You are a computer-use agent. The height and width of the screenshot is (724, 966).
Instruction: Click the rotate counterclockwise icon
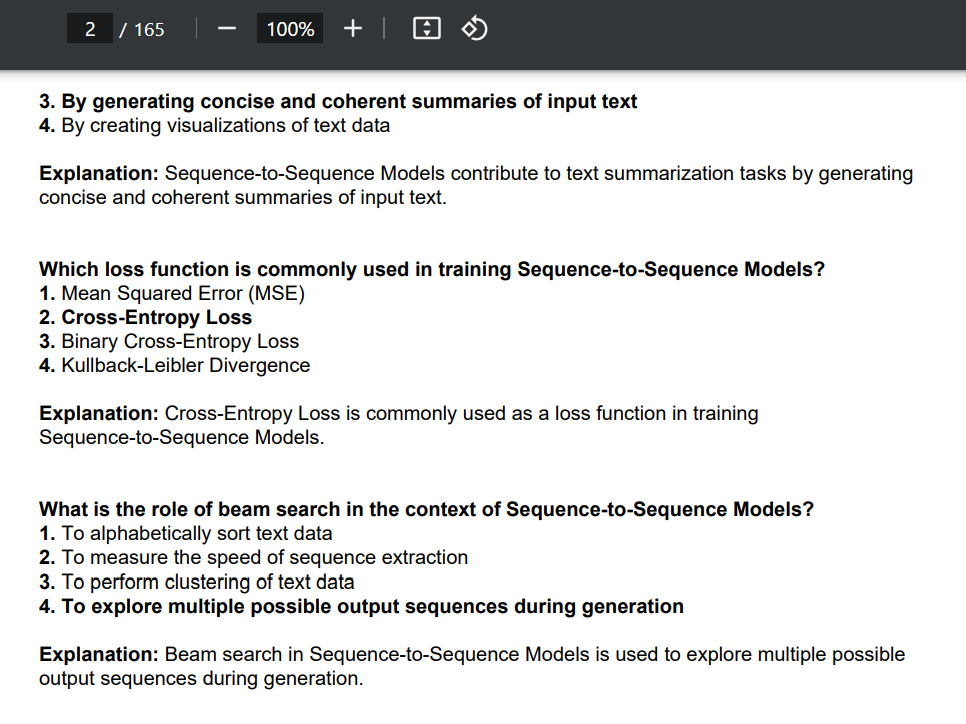click(474, 28)
